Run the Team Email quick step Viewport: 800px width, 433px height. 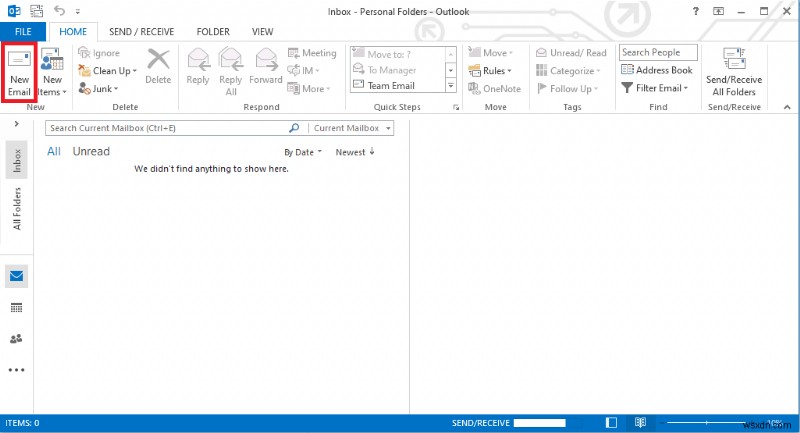(x=397, y=86)
